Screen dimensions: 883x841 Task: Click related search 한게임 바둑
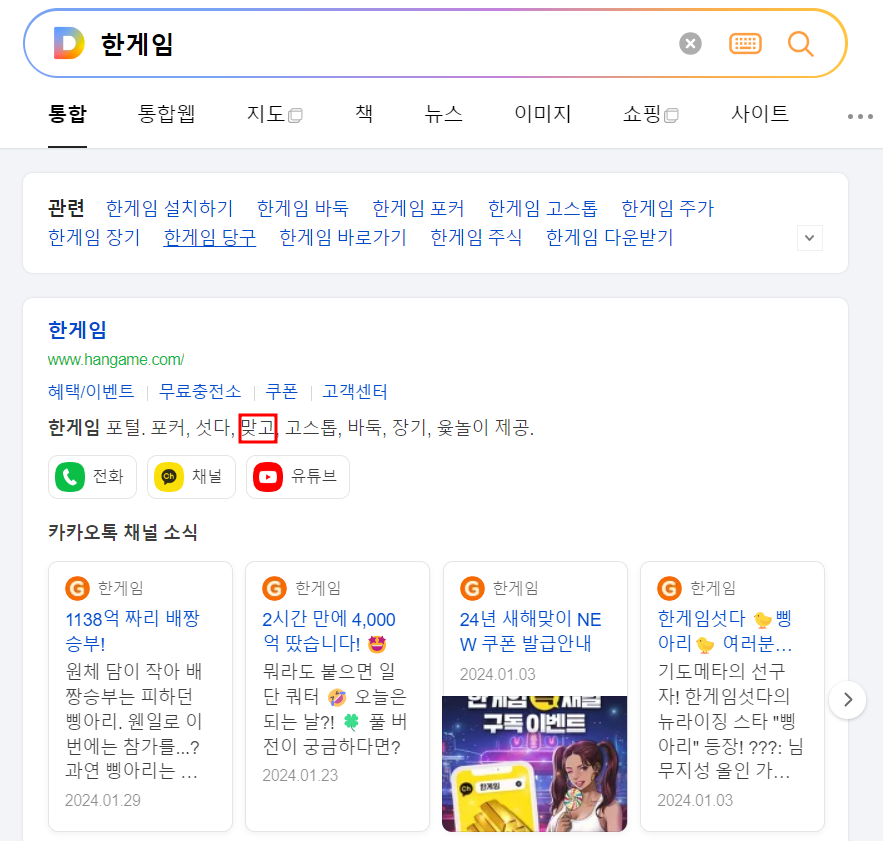pyautogui.click(x=302, y=208)
